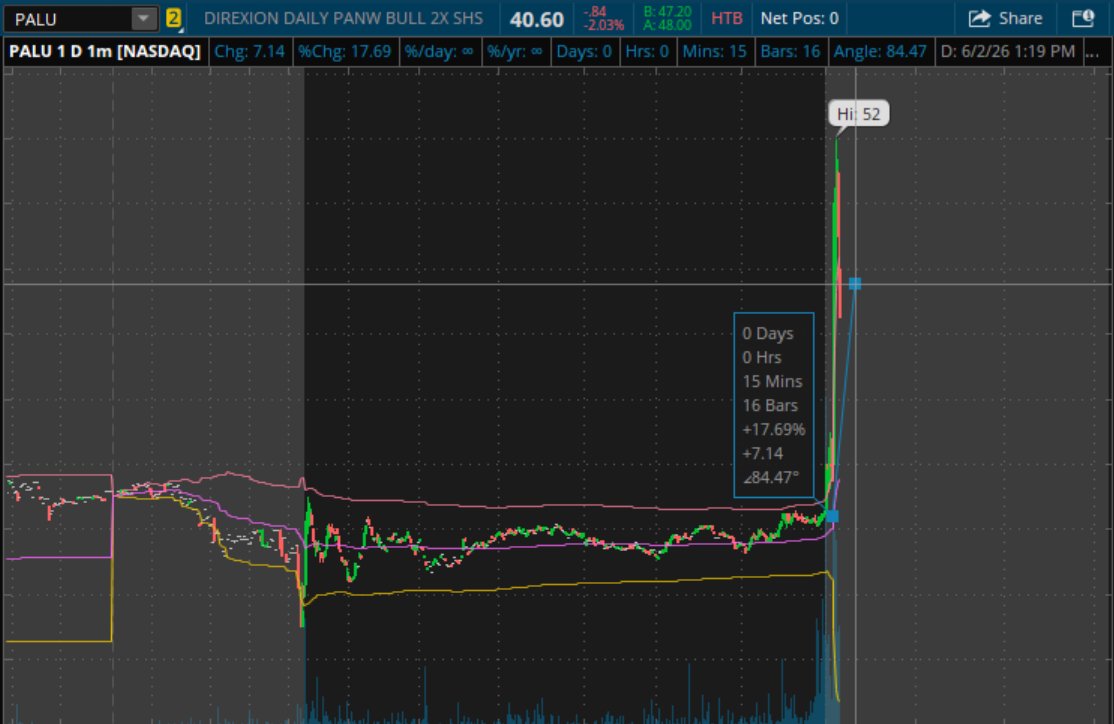Click the Net Pos: 0 label
Screen dimensions: 1114x724
point(799,18)
